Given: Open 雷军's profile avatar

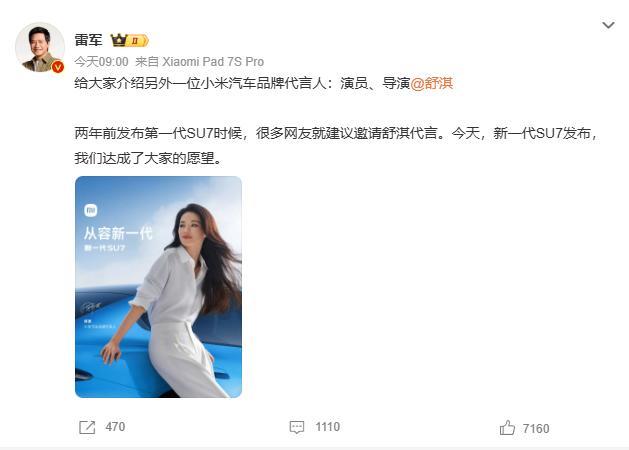Looking at the screenshot, I should point(39,47).
